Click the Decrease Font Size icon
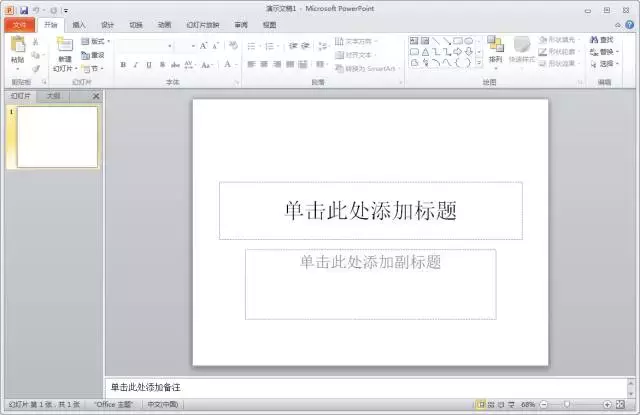This screenshot has width=640, height=415. point(216,46)
